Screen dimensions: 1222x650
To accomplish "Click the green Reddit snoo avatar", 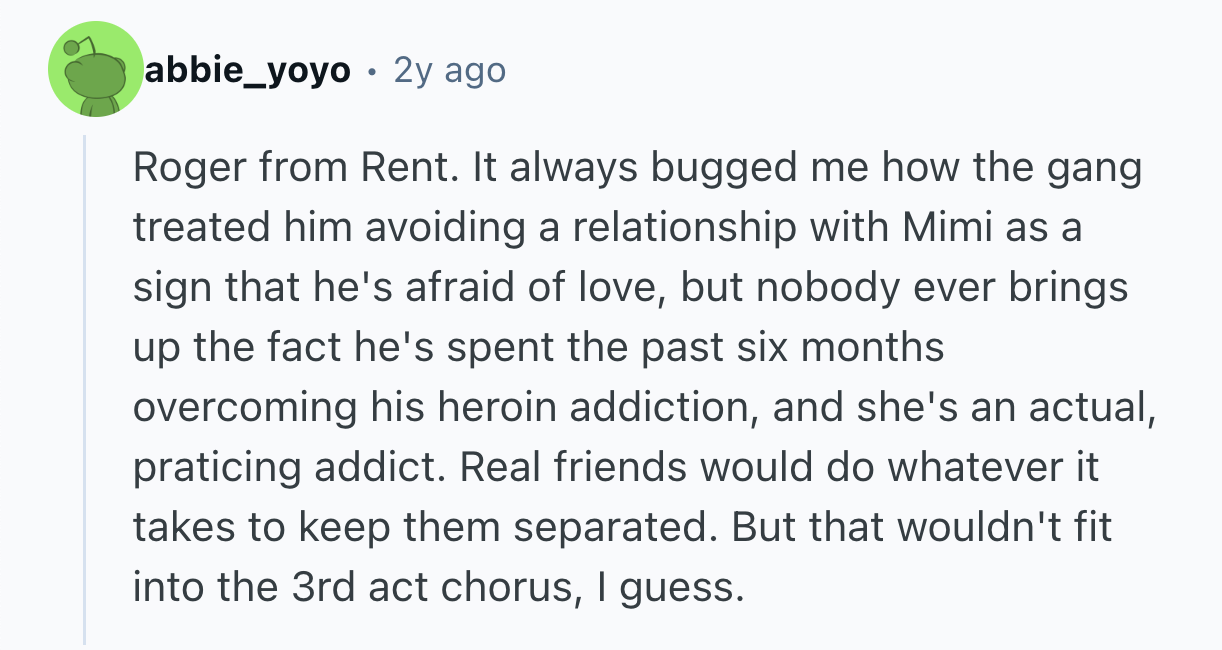I will pos(97,69).
